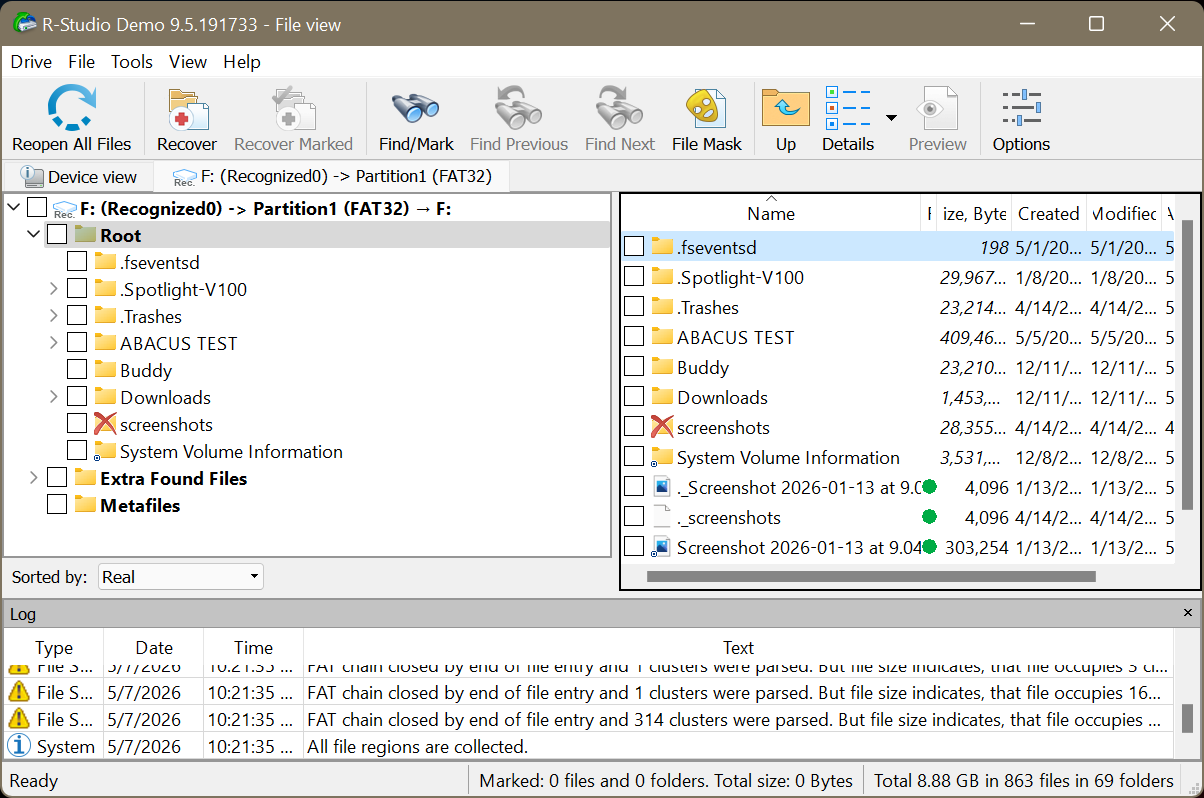The image size is (1204, 798).
Task: Open the Drive menu
Action: [31, 62]
